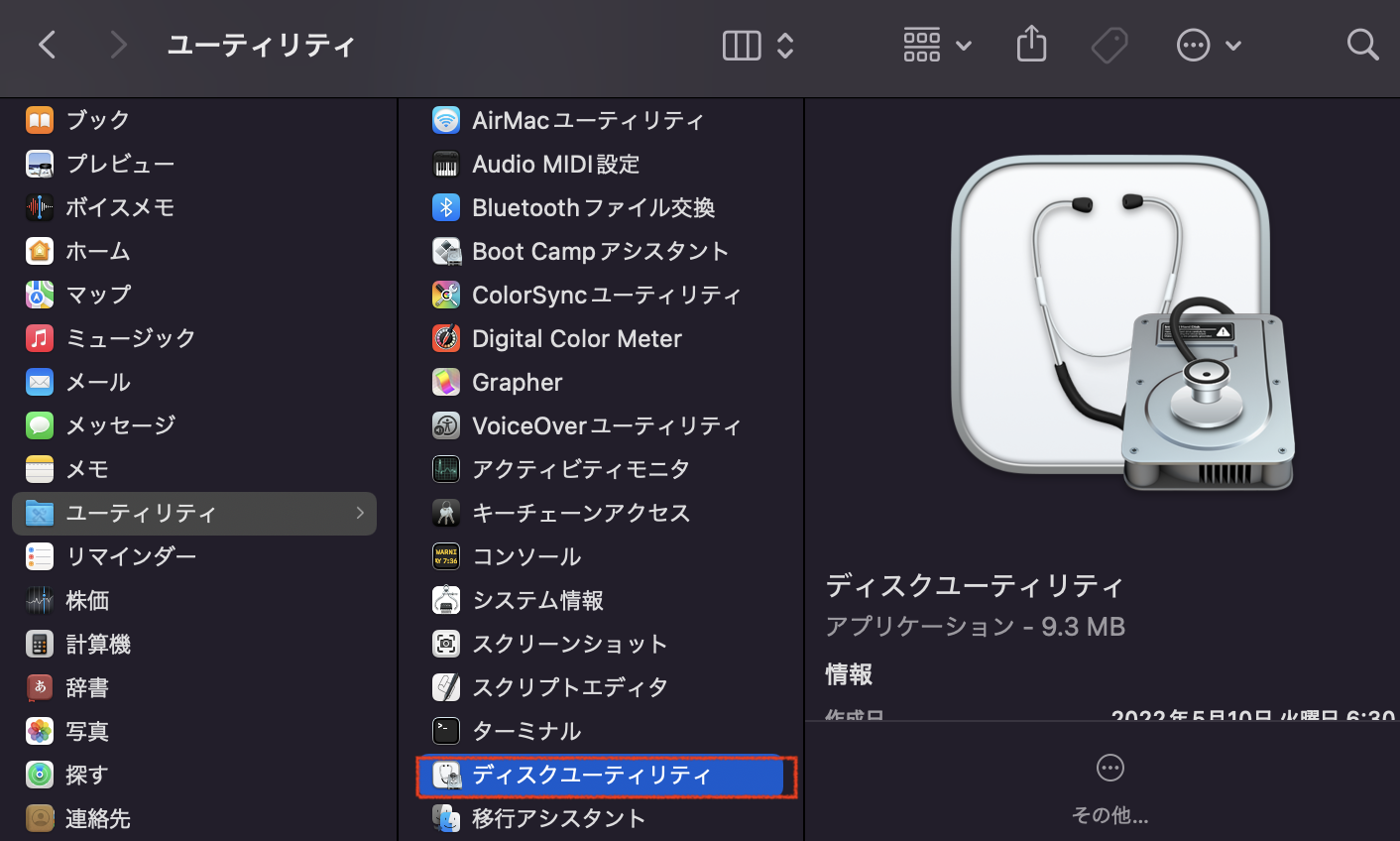Image resolution: width=1400 pixels, height=841 pixels.
Task: Select the Digital Color Meter icon
Action: click(446, 338)
